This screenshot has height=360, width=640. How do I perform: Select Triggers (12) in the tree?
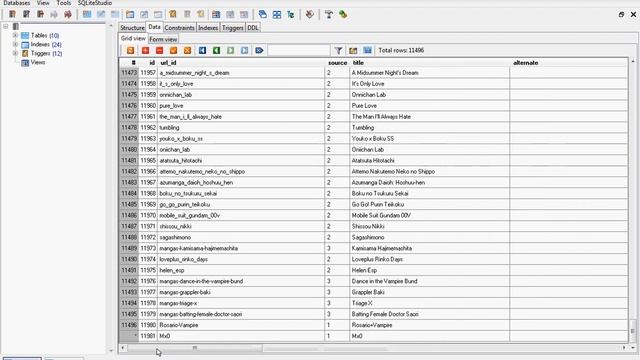47,53
